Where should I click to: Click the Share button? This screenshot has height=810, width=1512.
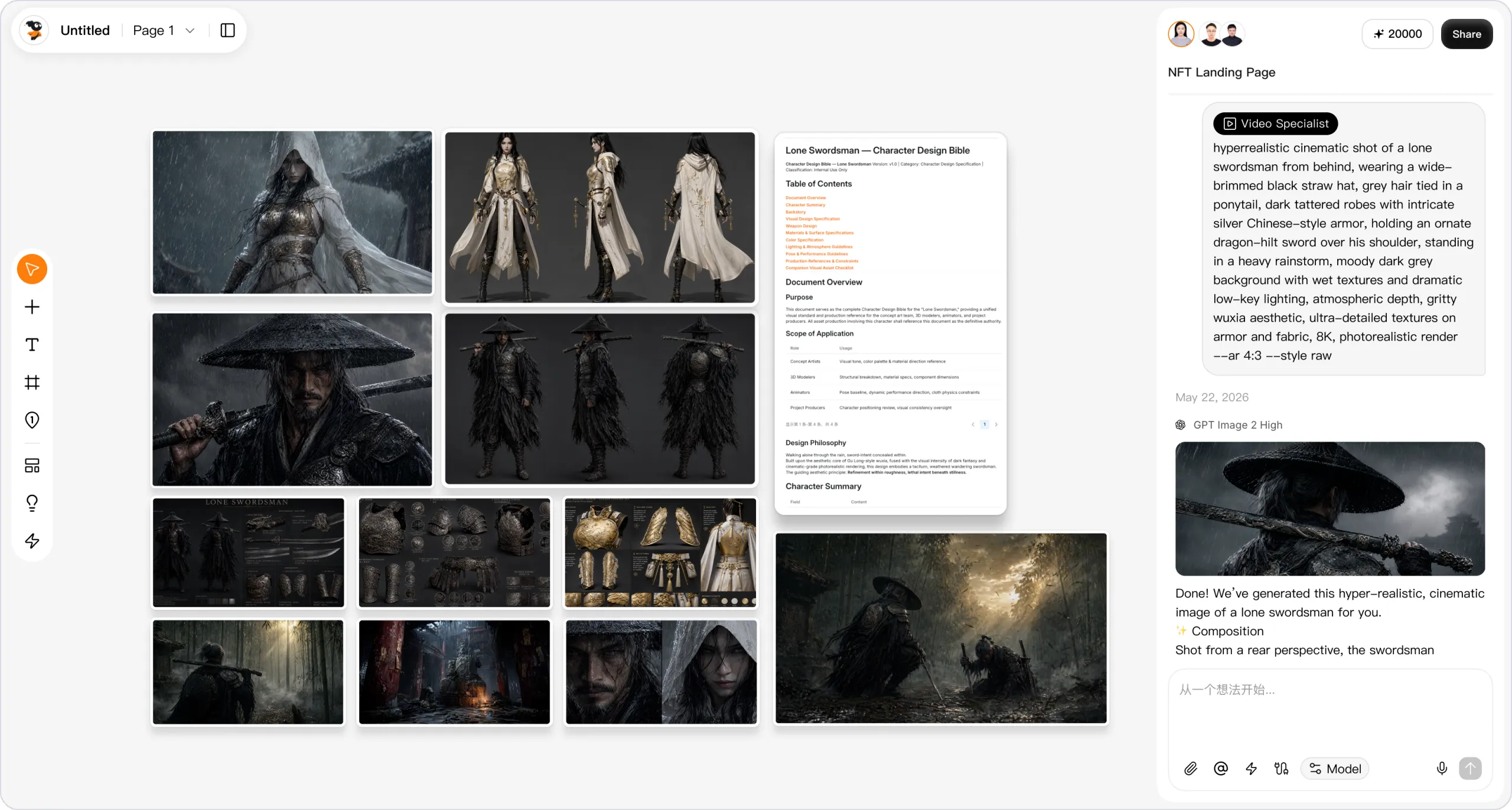(1467, 34)
